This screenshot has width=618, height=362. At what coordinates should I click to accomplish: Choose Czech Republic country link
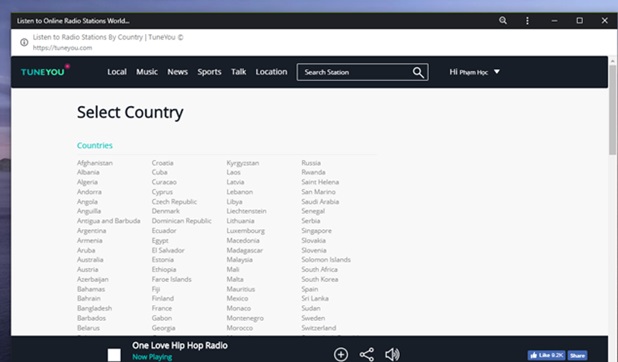pos(174,202)
